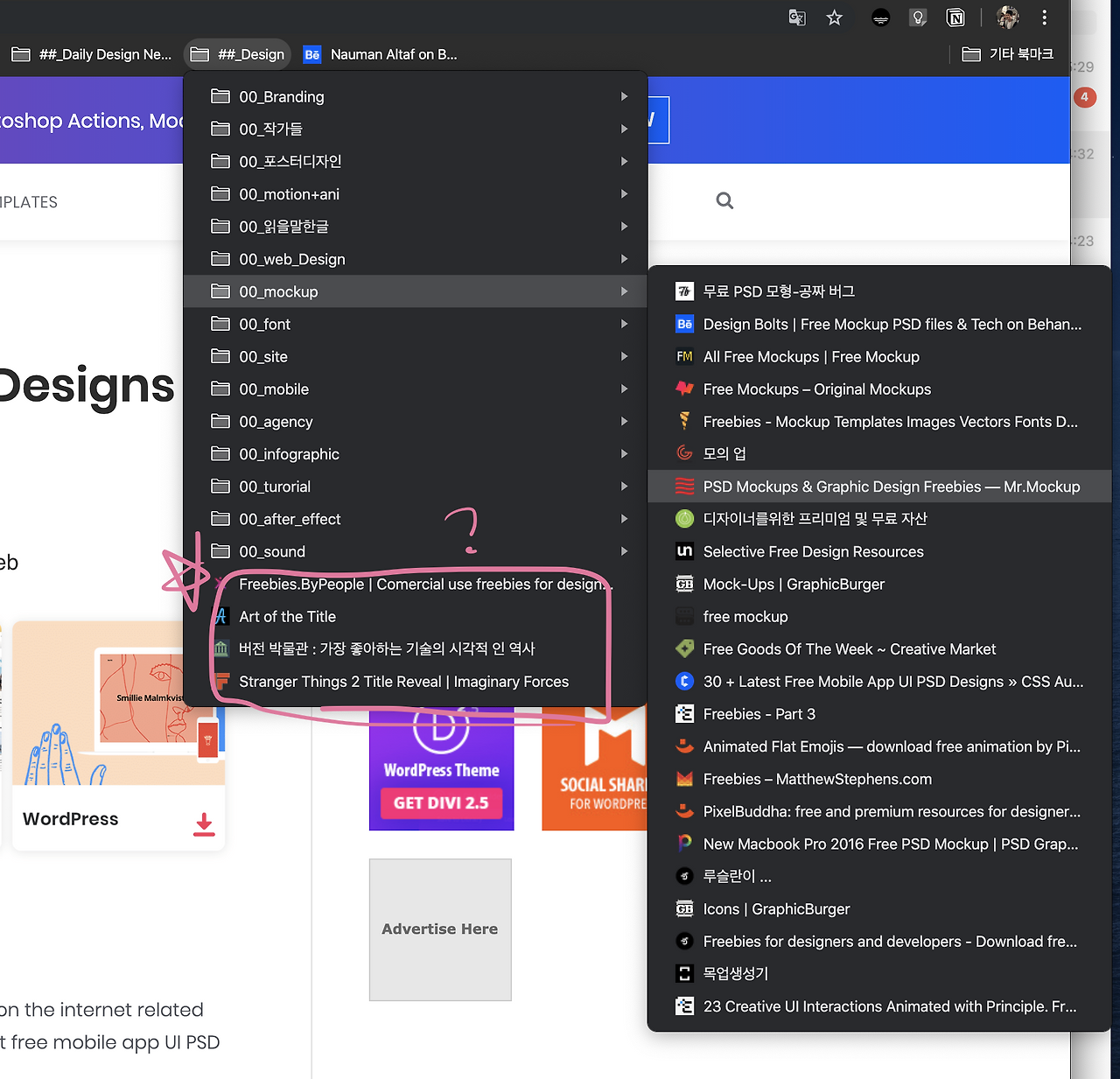This screenshot has height=1079, width=1120.
Task: Click the search magnifier icon on page
Action: point(724,201)
